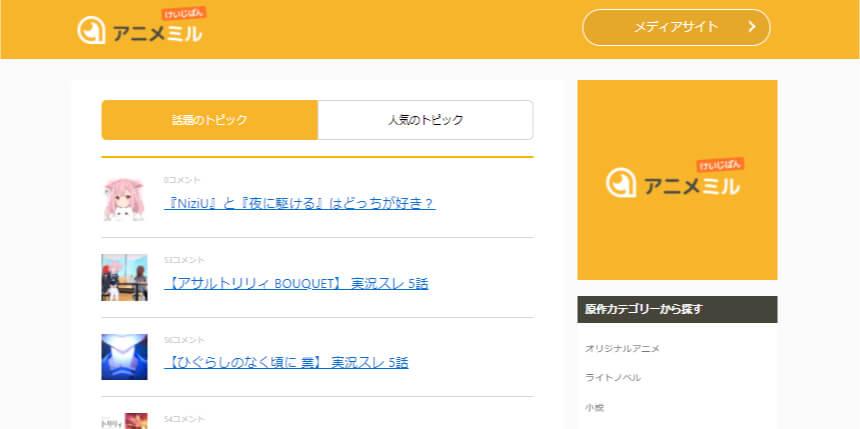Select 小説 category in sidebar
This screenshot has height=429, width=860.
[595, 407]
